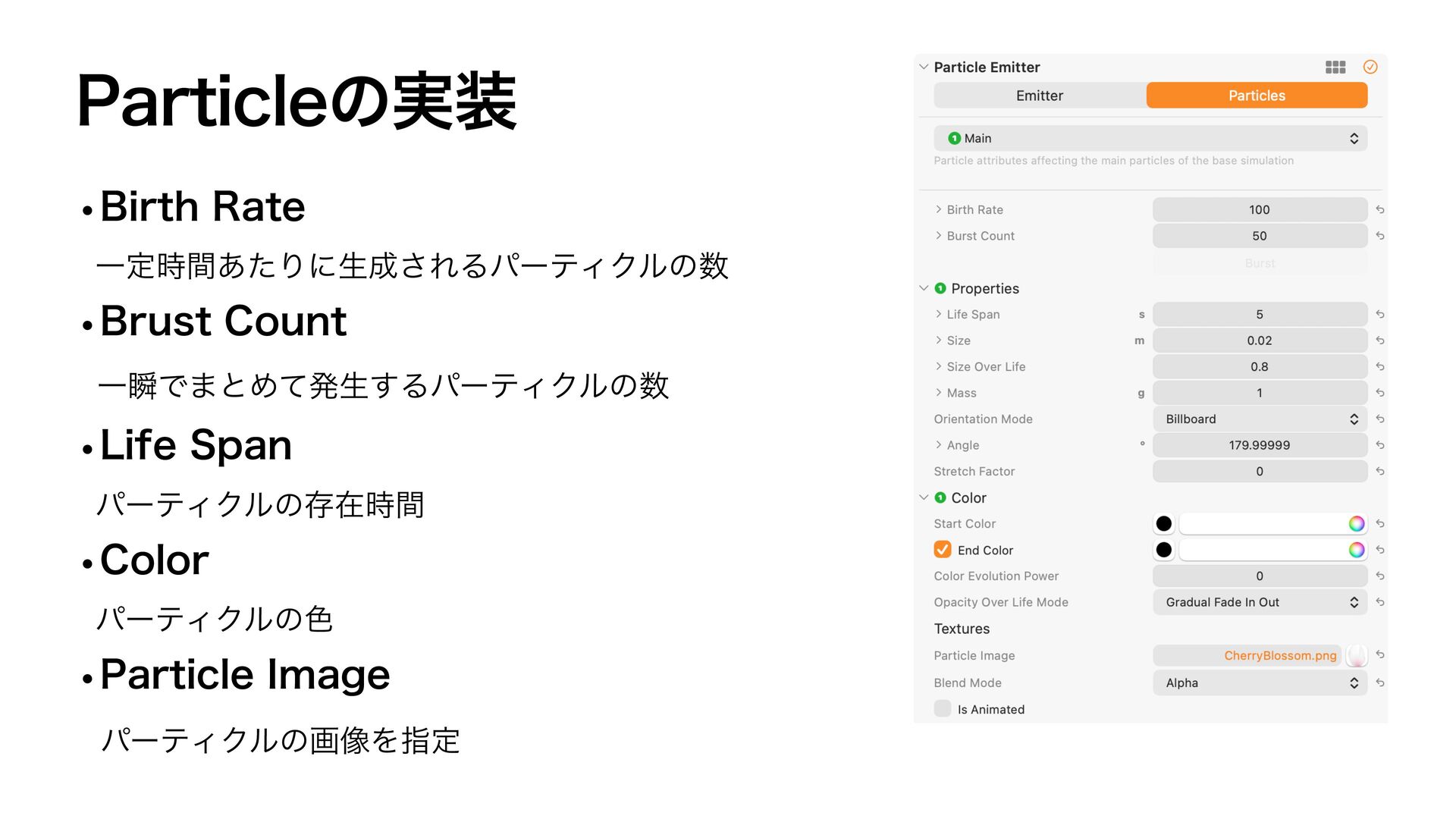Click the dimmed Burst button
Viewport: 1456px width, 819px height.
tap(1260, 263)
